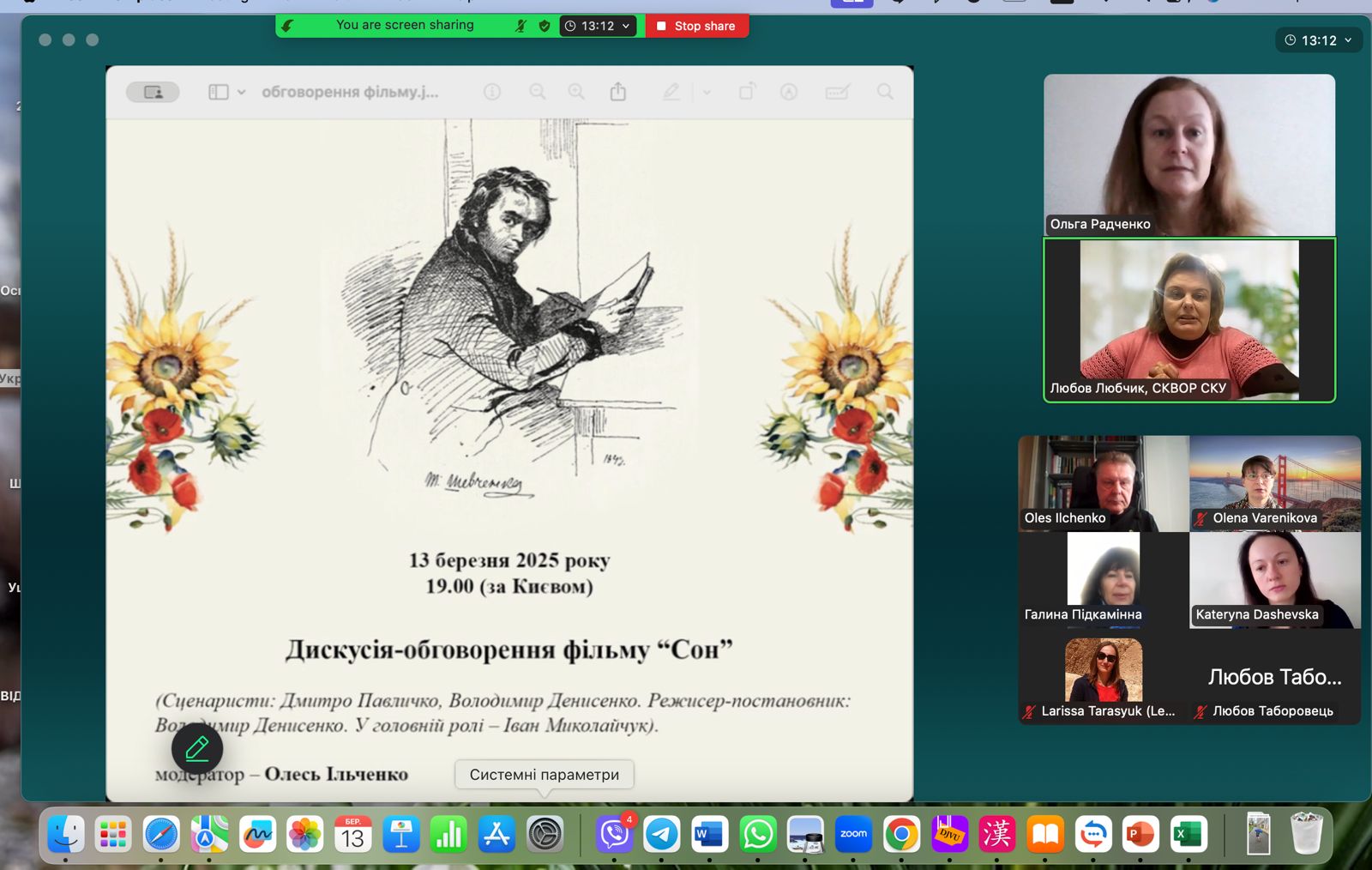Click the form filling icon in Preview

pyautogui.click(x=838, y=92)
